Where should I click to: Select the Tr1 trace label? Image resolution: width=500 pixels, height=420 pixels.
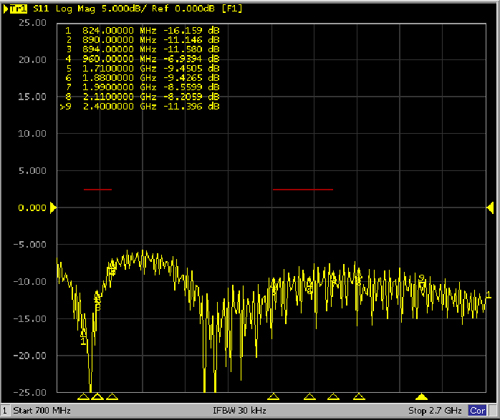click(x=18, y=9)
